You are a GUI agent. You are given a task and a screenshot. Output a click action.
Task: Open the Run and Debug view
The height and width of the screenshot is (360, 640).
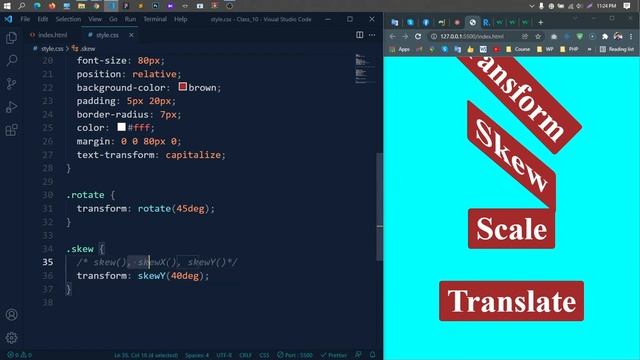point(11,107)
